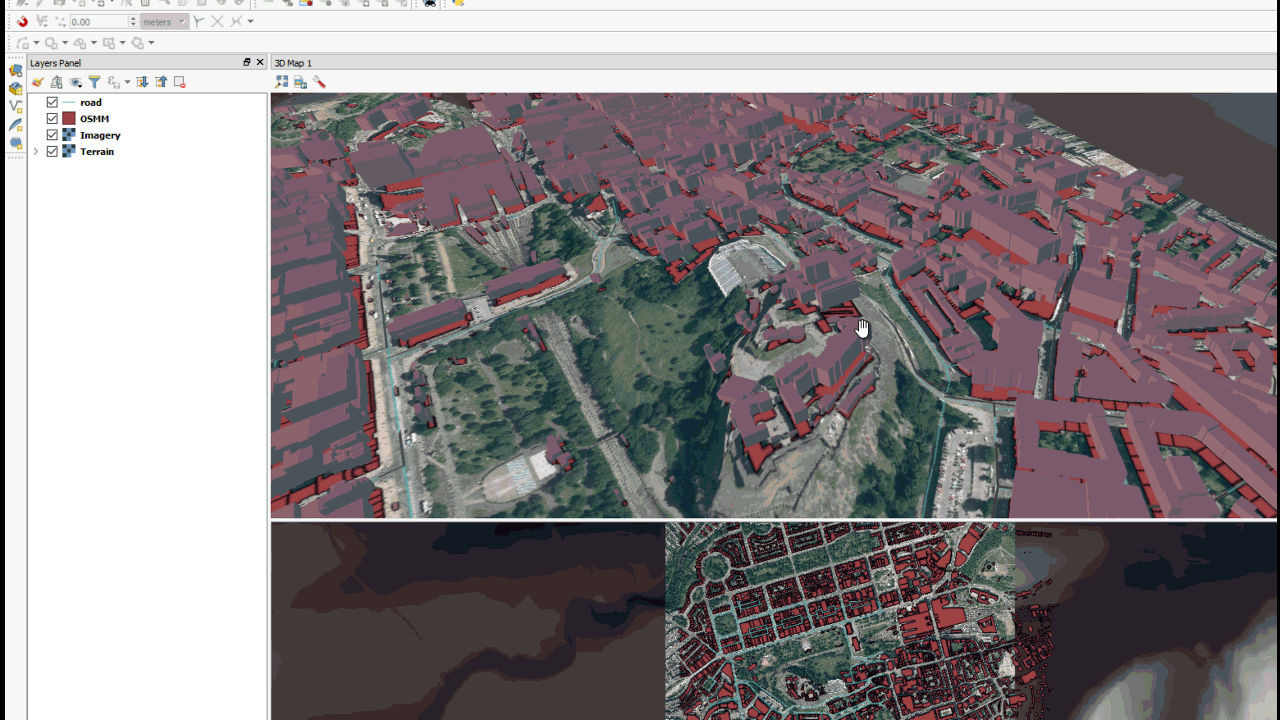Image resolution: width=1280 pixels, height=720 pixels.
Task: Click the 2D map canvas imagery area
Action: coord(840,620)
